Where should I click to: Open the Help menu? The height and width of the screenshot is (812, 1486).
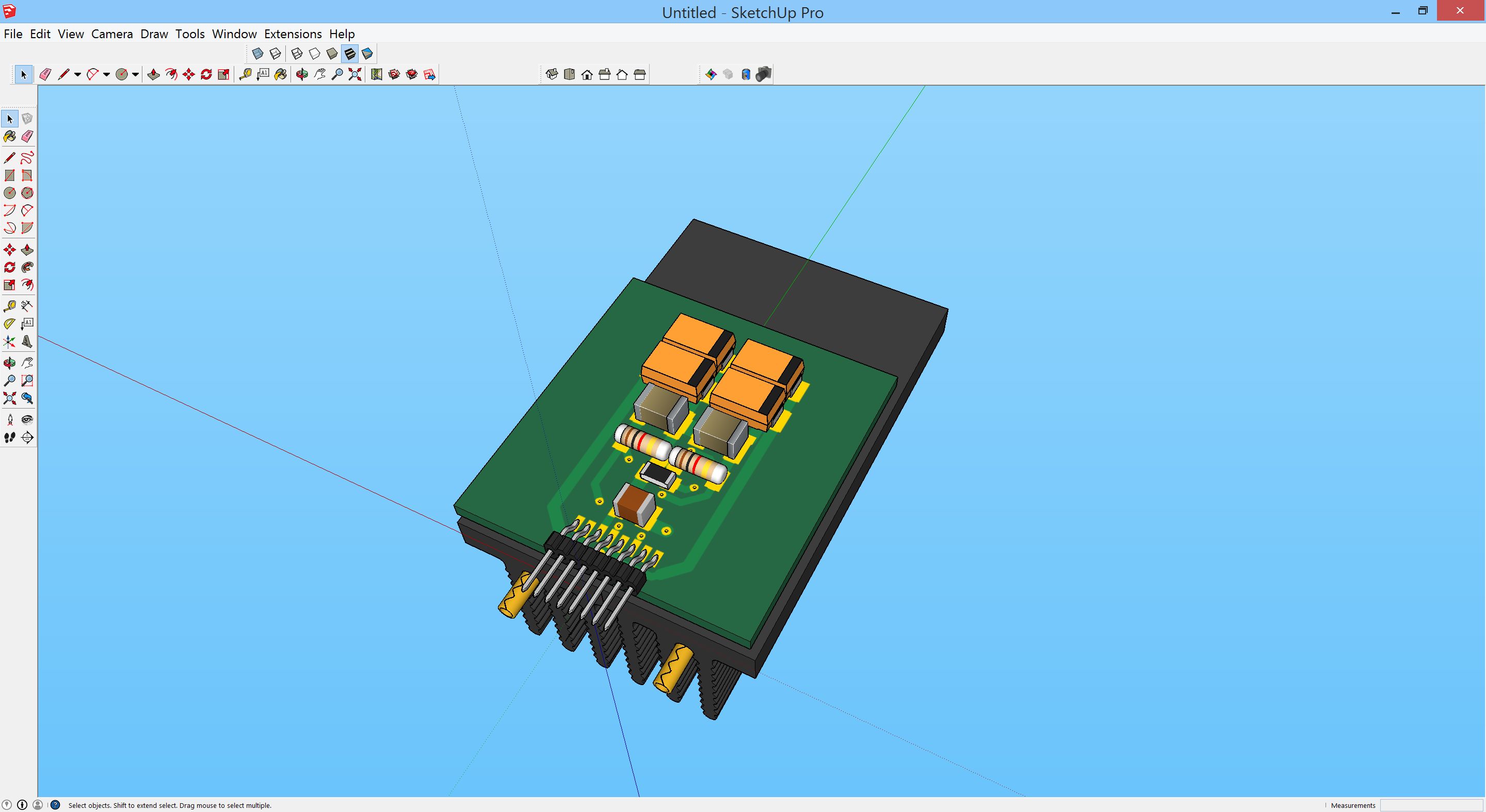pos(342,34)
